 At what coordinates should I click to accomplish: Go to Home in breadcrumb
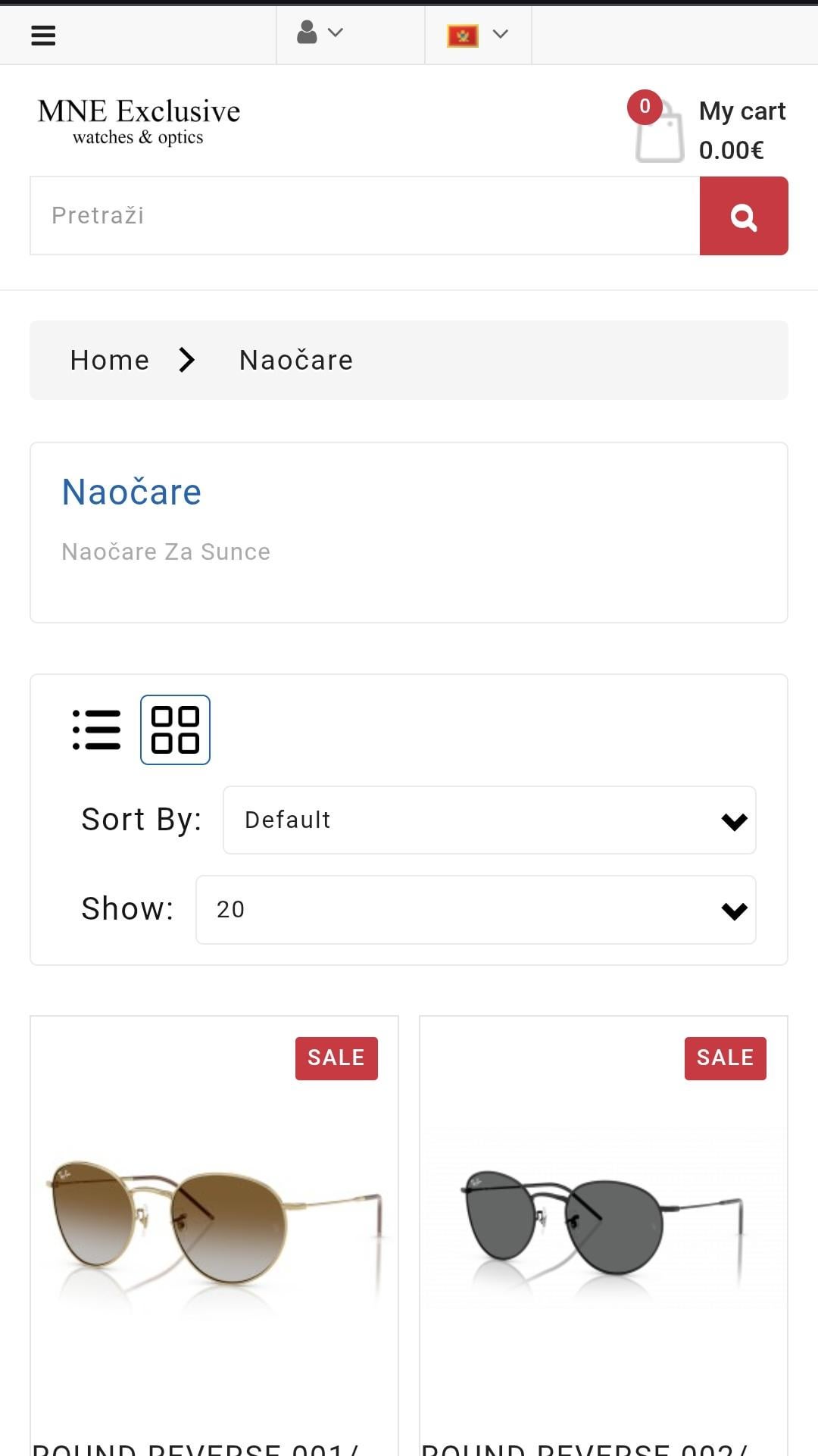pyautogui.click(x=110, y=360)
